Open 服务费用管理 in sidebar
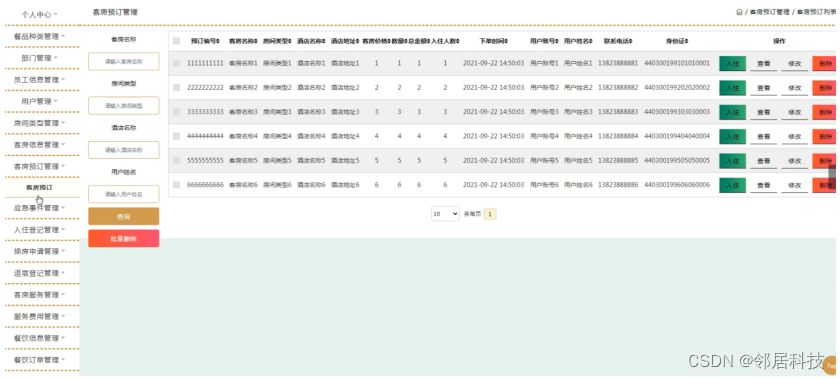This screenshot has width=840, height=379. (x=40, y=316)
